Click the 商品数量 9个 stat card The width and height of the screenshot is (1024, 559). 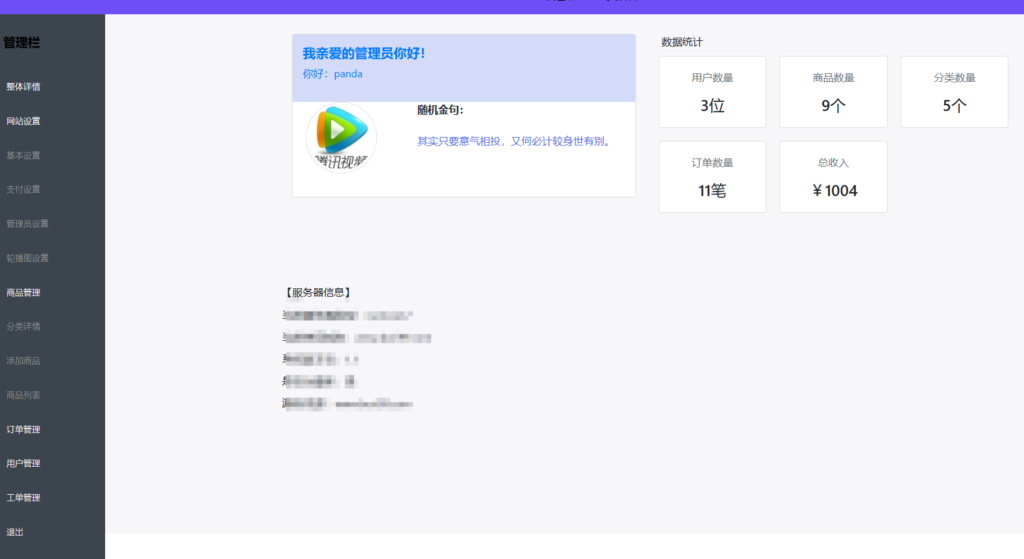point(833,91)
